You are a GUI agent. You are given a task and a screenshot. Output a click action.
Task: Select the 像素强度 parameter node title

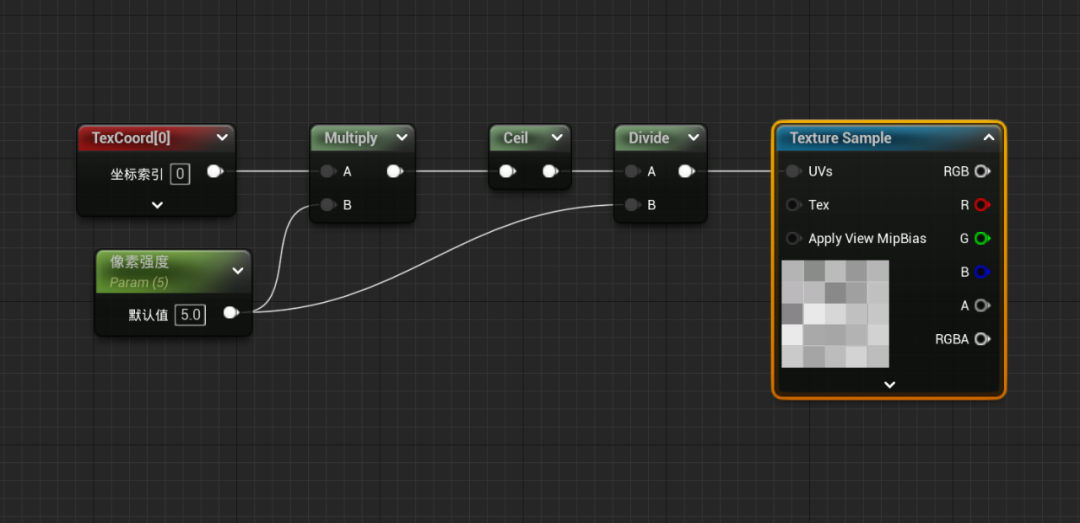coord(139,263)
